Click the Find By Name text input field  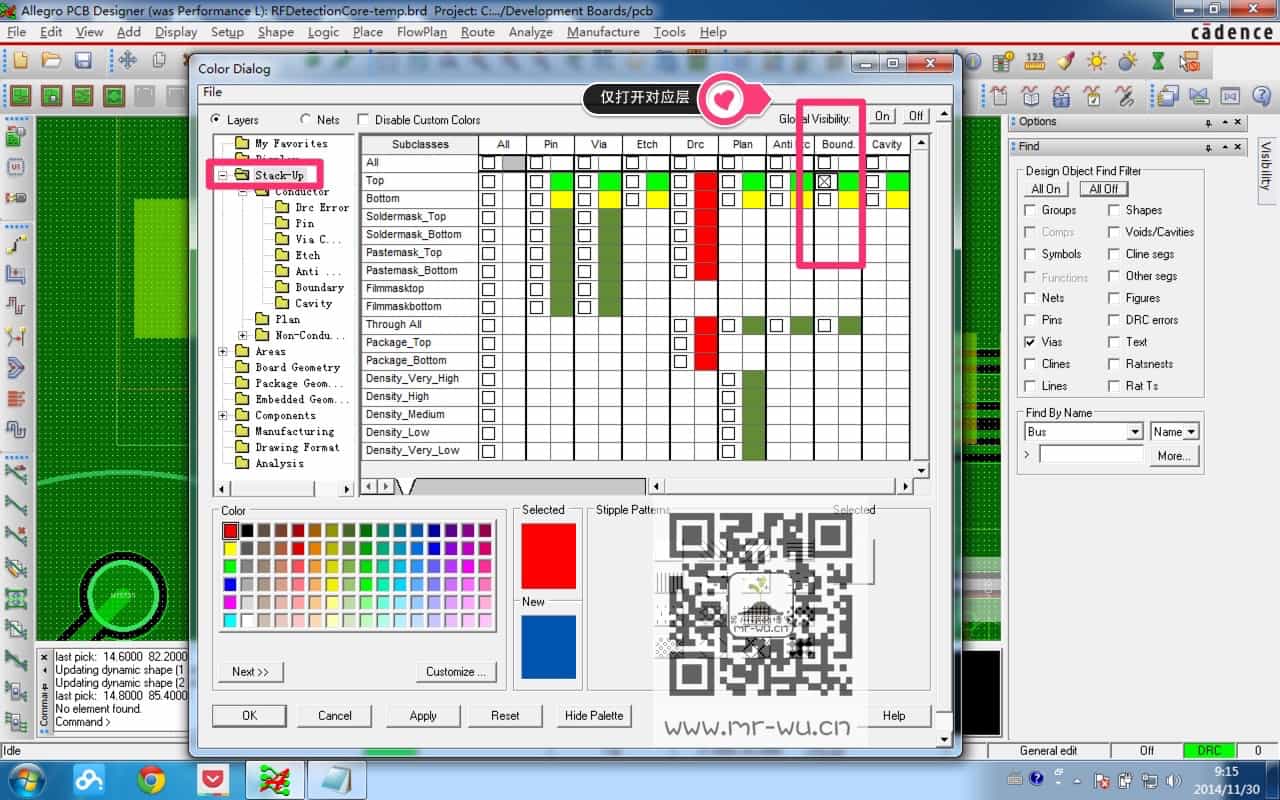click(x=1091, y=454)
